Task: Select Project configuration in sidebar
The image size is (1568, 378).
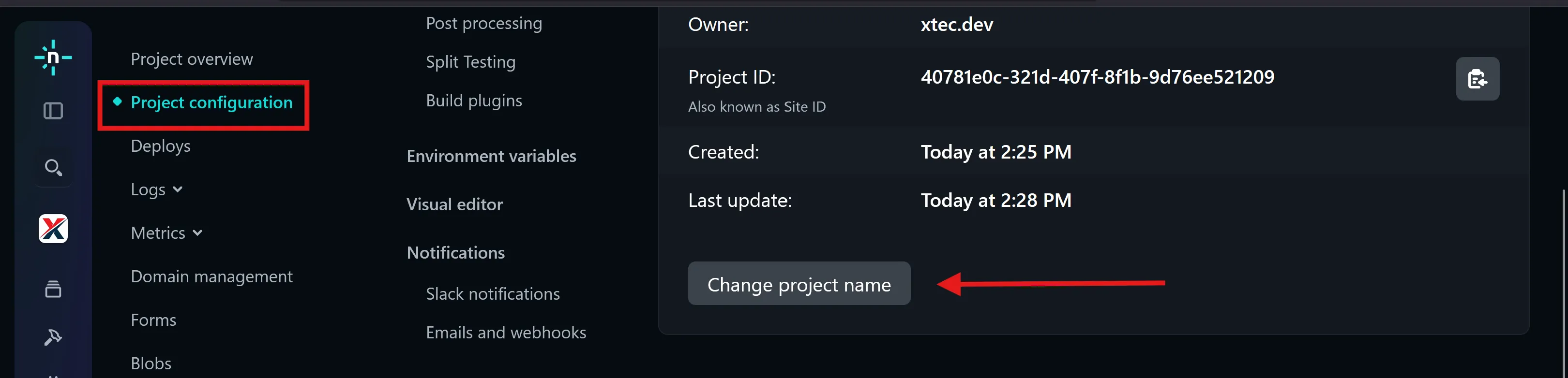Action: [x=211, y=102]
